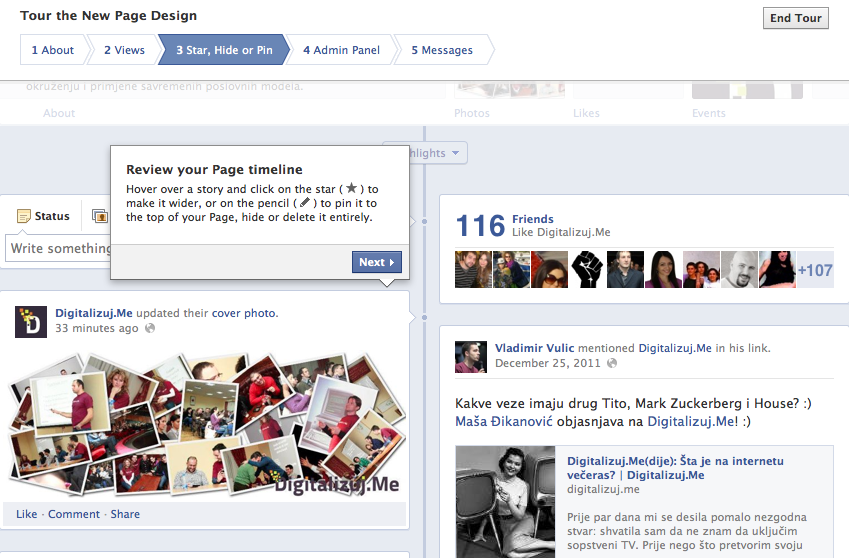Click Next in the tour popup
The image size is (849, 558).
click(377, 262)
